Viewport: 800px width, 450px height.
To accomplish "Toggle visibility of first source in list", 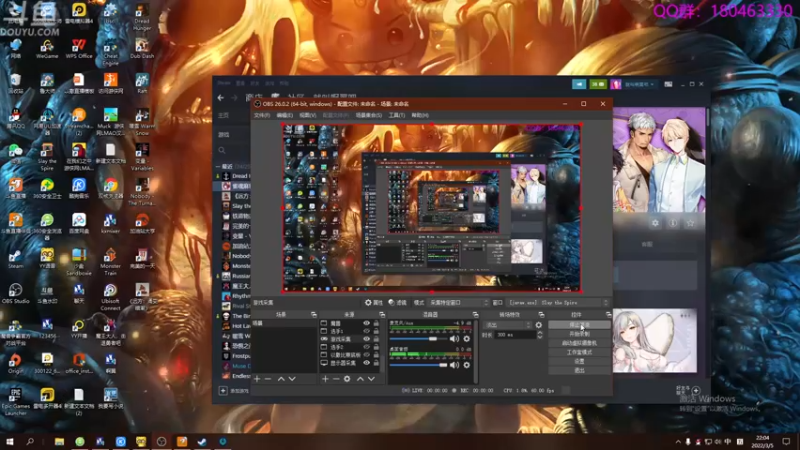I will click(x=366, y=323).
